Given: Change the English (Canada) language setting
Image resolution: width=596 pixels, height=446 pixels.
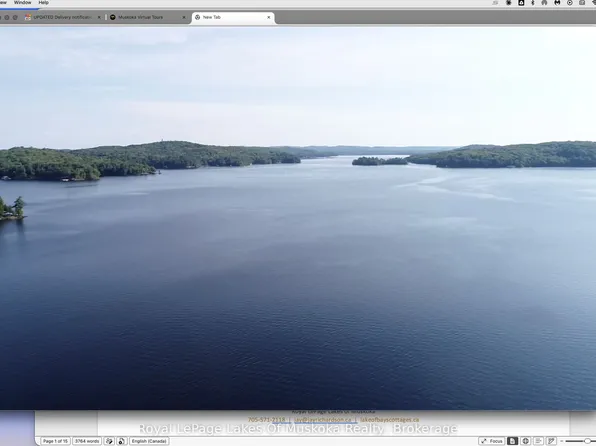Looking at the screenshot, I should (x=149, y=441).
